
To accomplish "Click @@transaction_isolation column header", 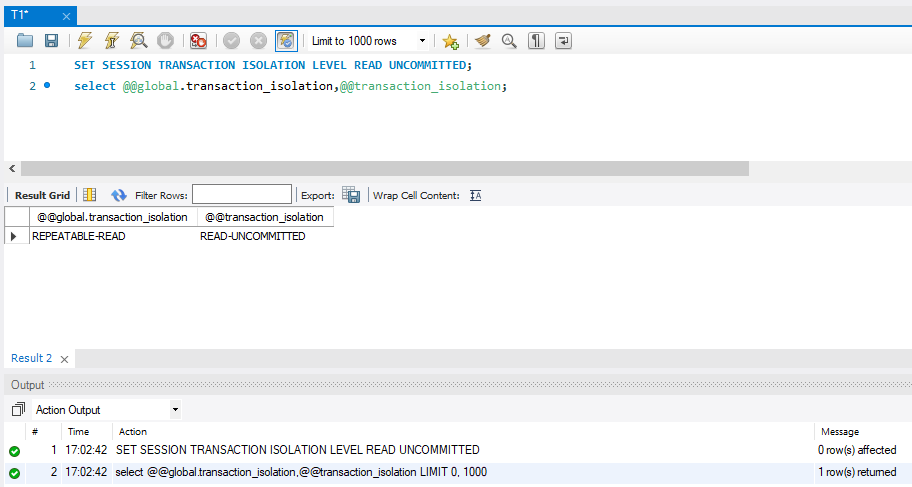I will (x=265, y=217).
